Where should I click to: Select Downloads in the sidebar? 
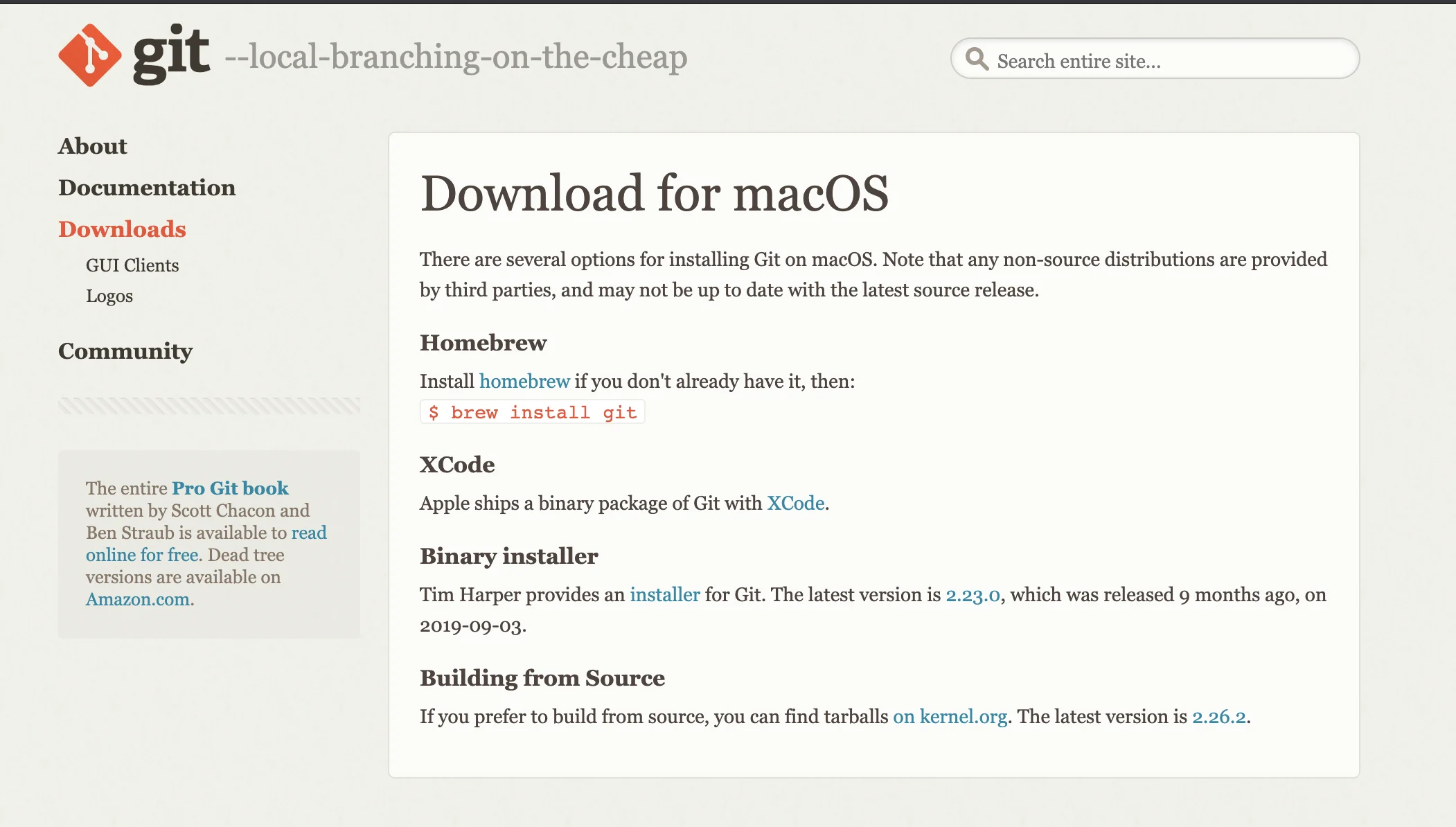pos(122,229)
